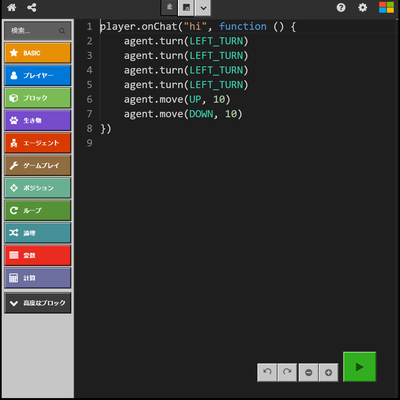Click DOWN argument on line 7
The height and width of the screenshot is (400, 400).
[201, 114]
